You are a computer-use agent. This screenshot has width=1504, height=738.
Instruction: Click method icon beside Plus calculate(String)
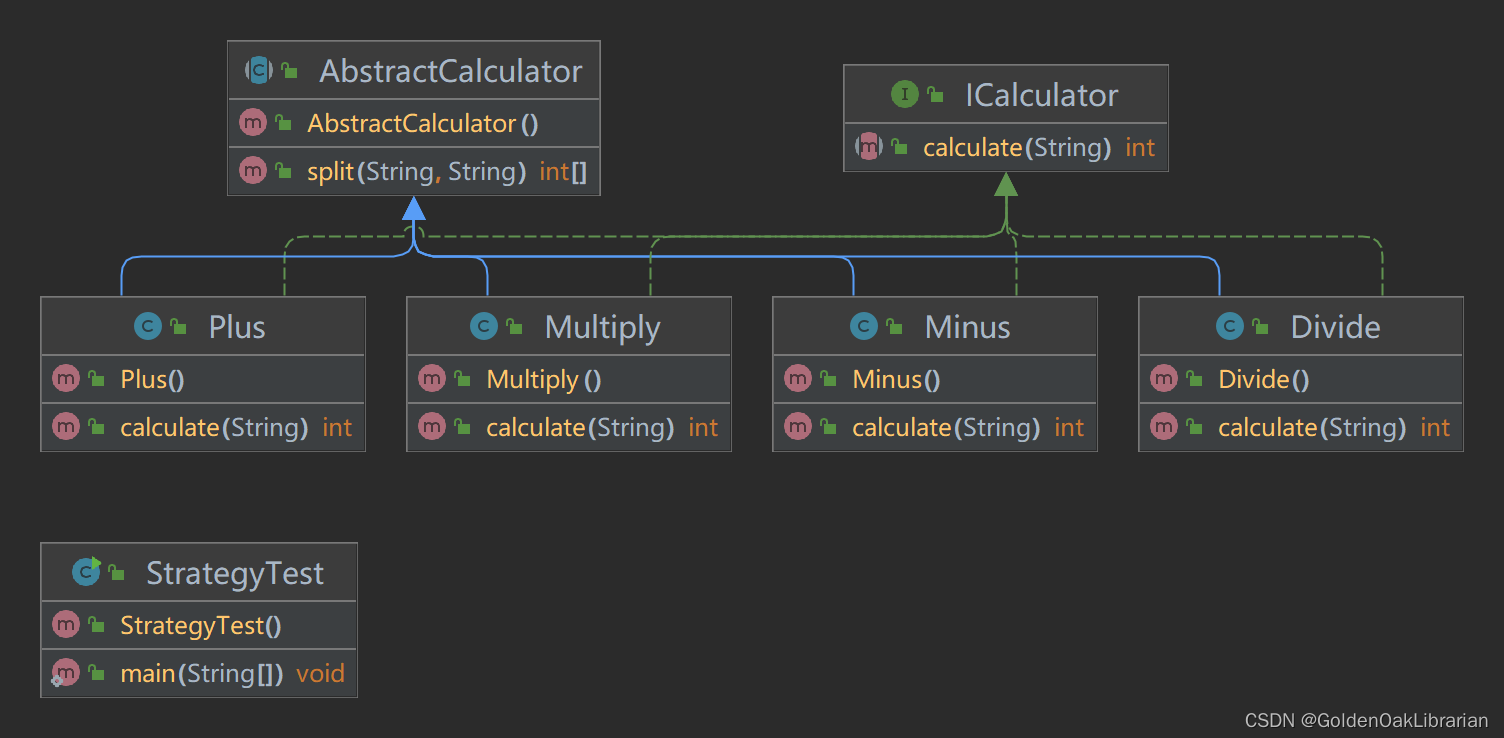pos(66,427)
